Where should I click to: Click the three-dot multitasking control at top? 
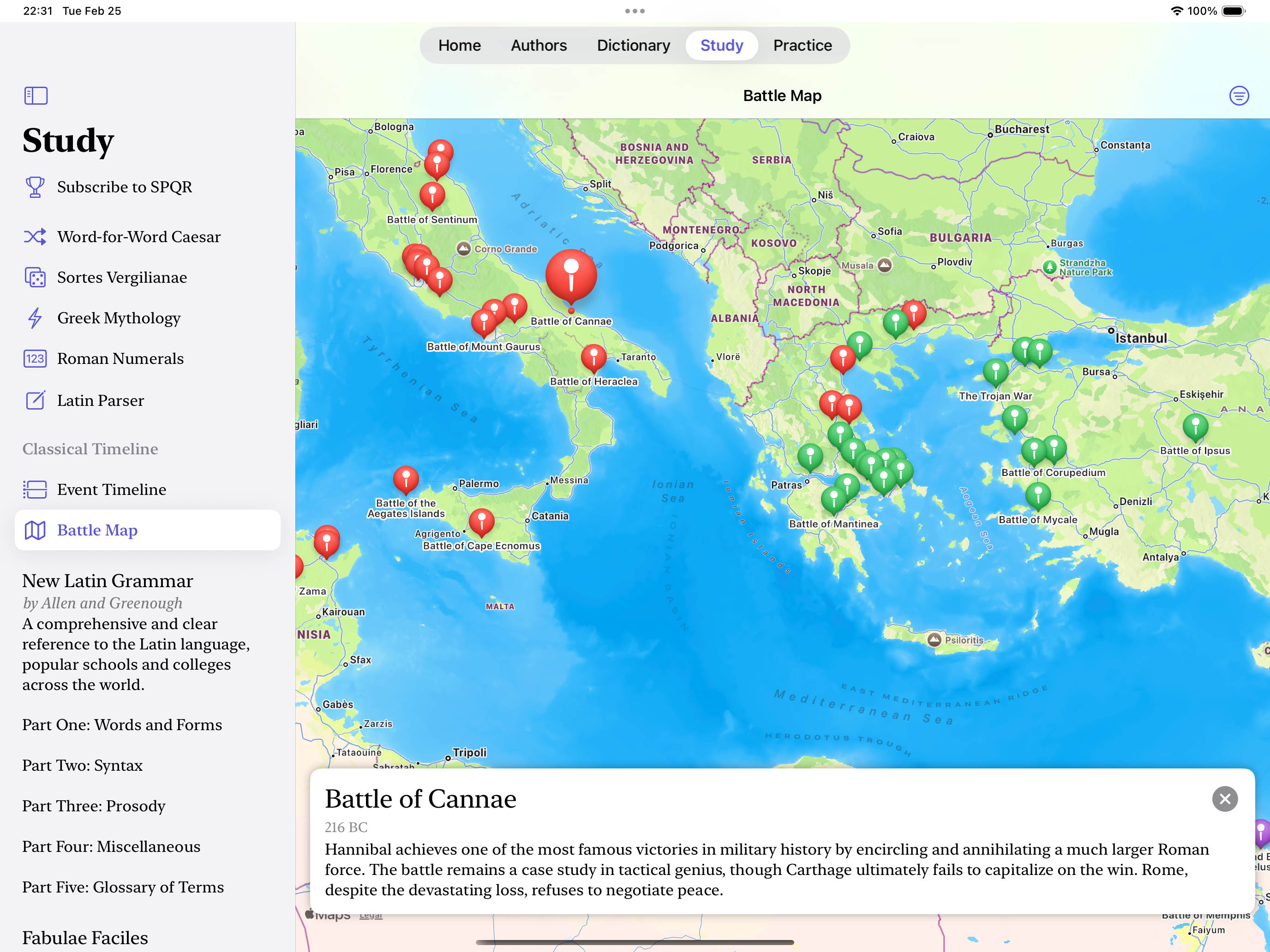coord(635,11)
